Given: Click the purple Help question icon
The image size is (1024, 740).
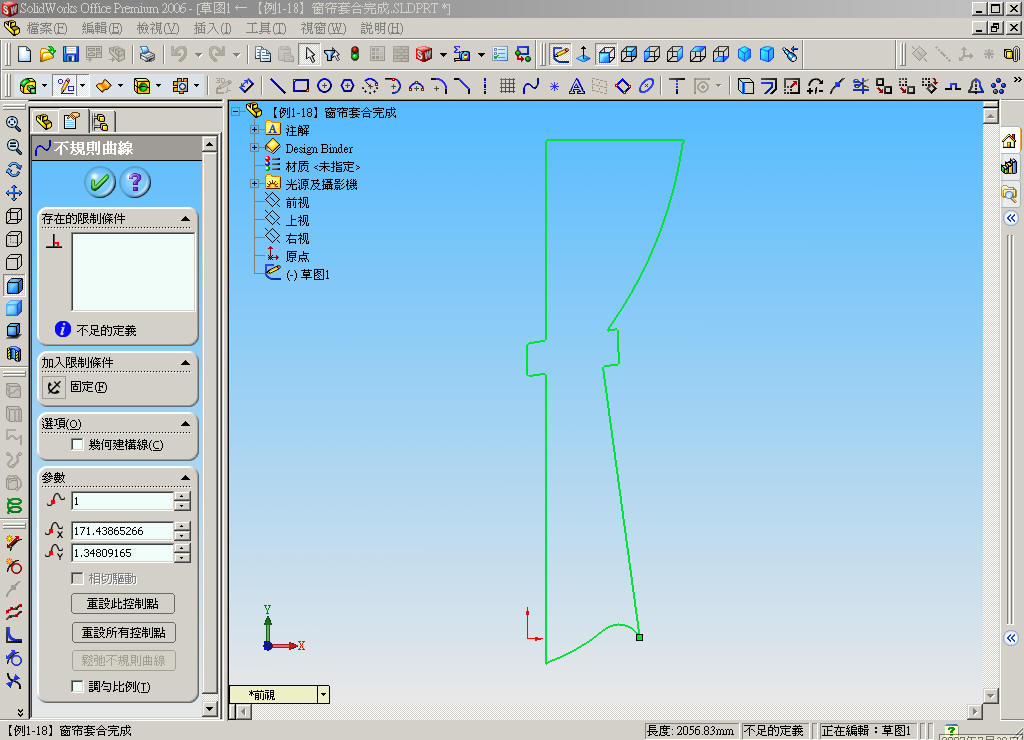Looking at the screenshot, I should [135, 182].
